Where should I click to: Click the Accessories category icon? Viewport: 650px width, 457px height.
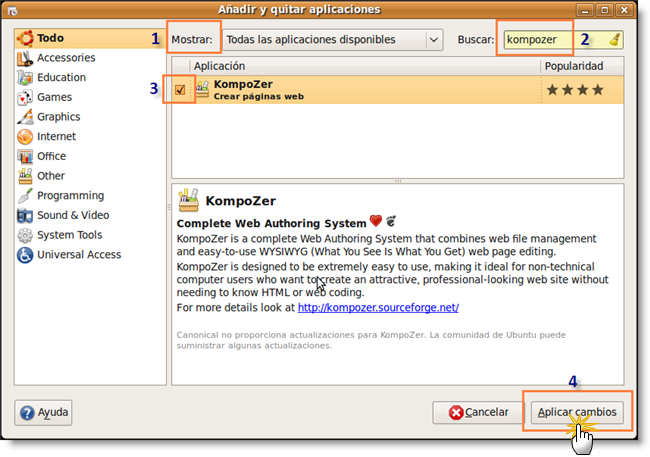point(25,58)
